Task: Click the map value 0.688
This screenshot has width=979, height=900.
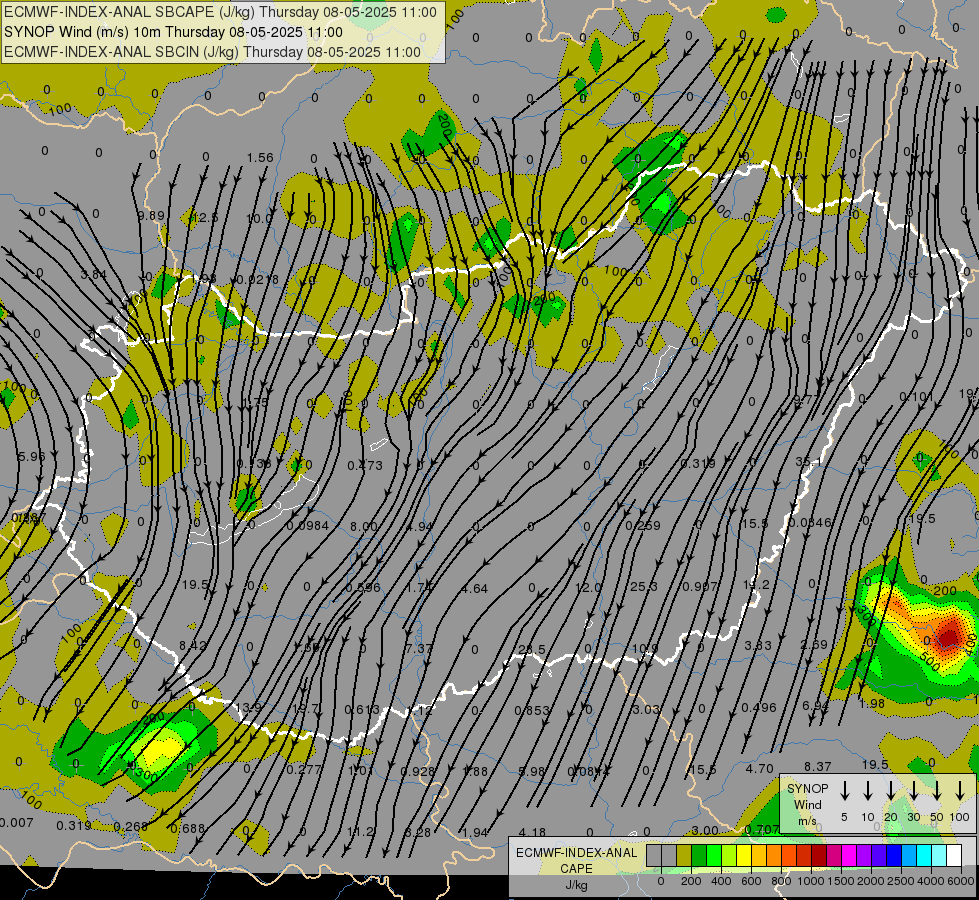Action: coord(187,829)
